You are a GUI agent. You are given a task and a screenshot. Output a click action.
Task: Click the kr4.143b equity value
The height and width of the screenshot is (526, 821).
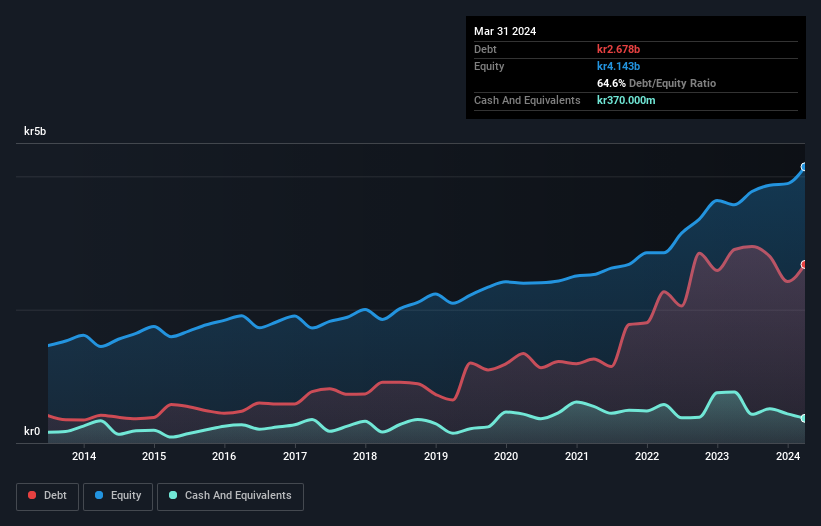[618, 66]
